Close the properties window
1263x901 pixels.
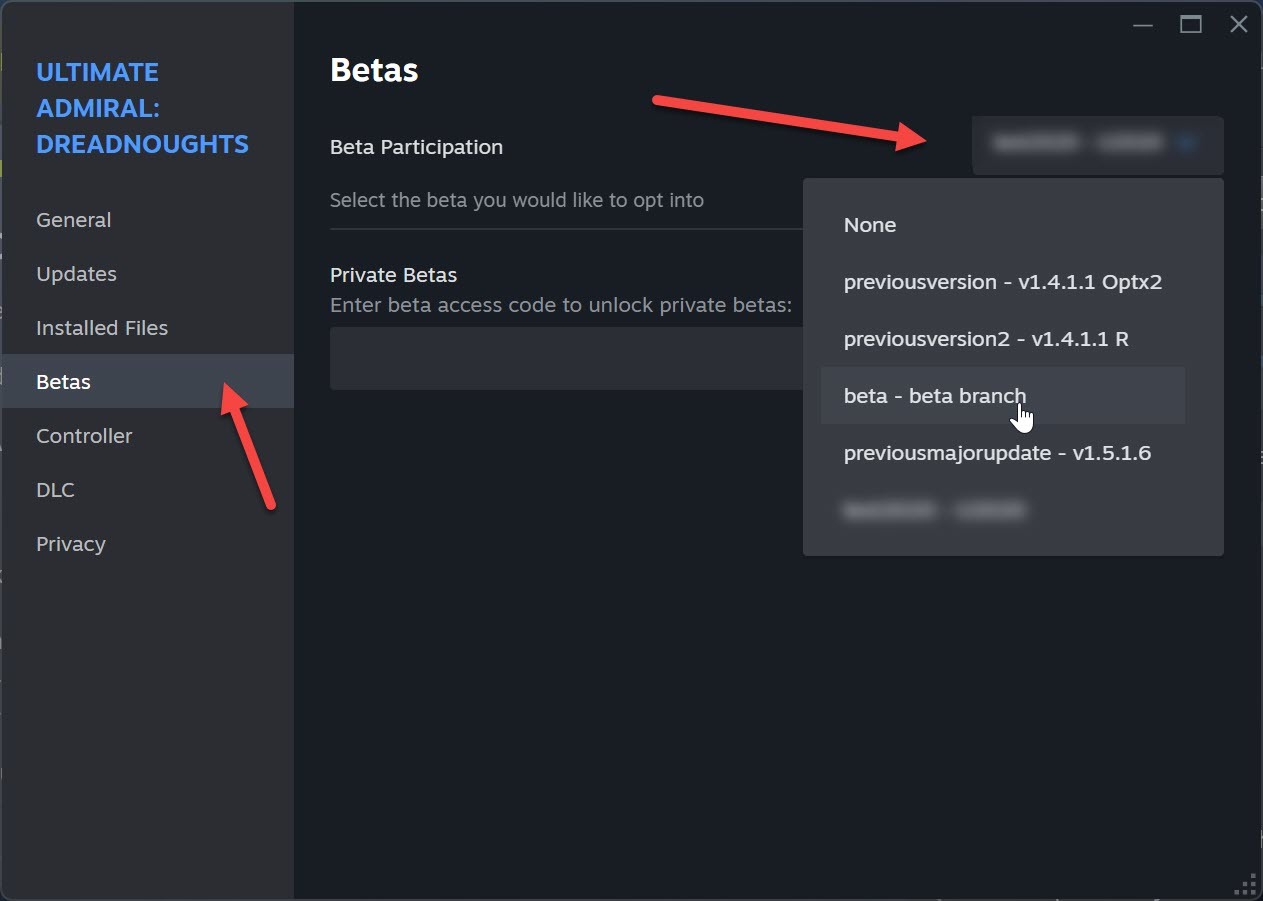click(1238, 25)
